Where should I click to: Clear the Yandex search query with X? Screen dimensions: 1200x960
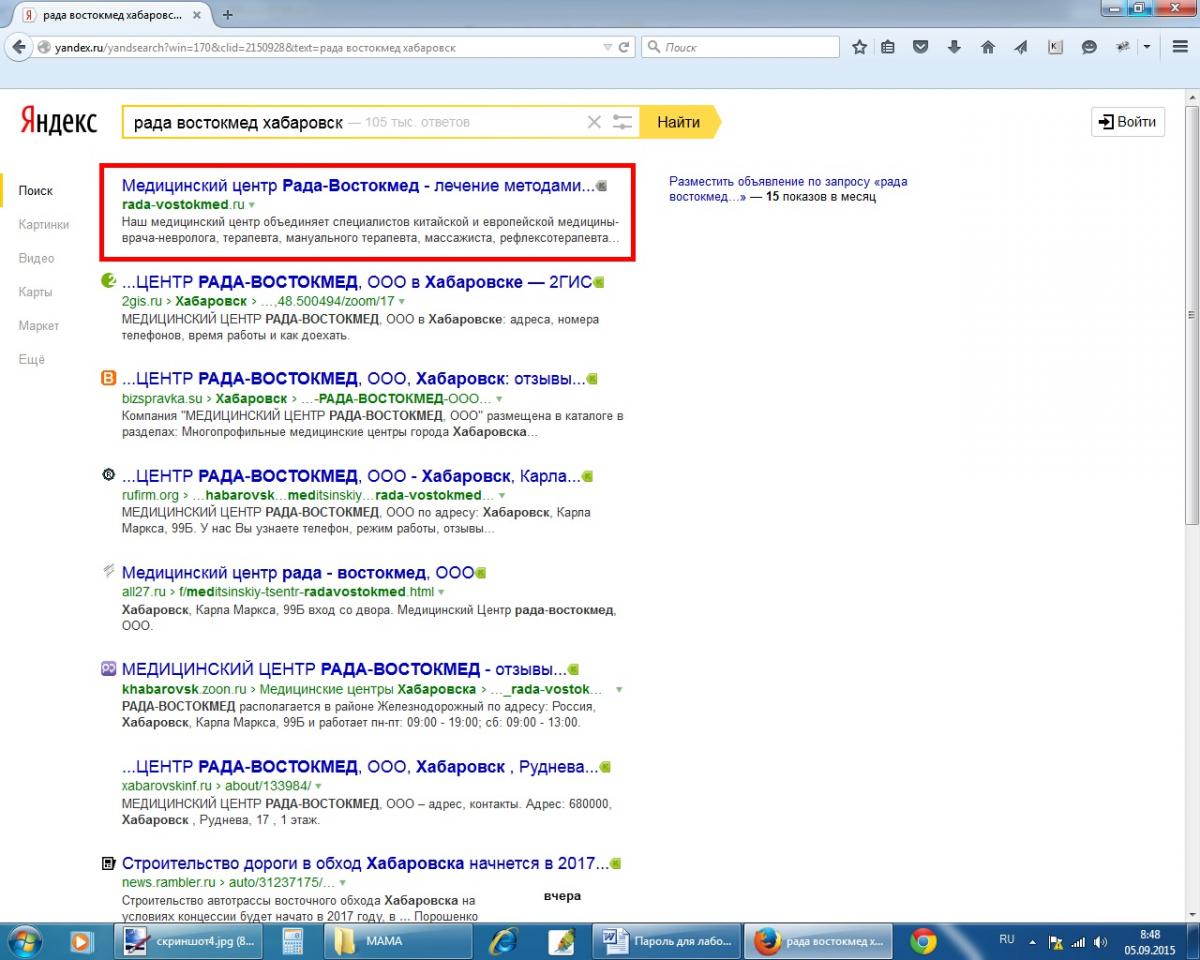[594, 122]
